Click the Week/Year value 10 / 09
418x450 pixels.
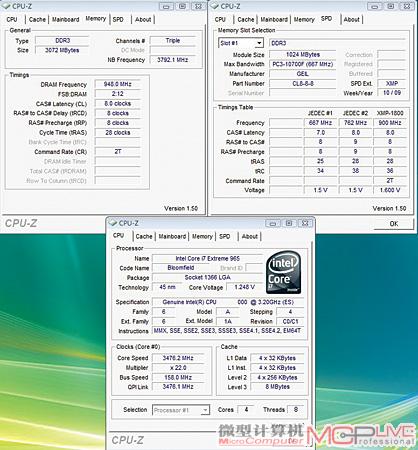[392, 93]
